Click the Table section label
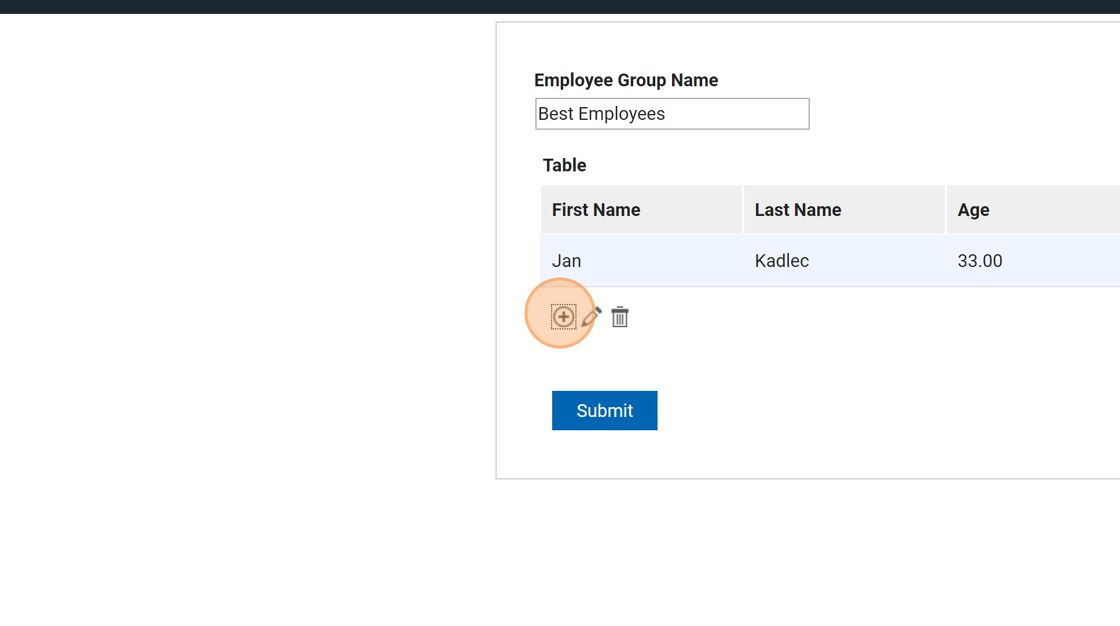 coord(564,165)
